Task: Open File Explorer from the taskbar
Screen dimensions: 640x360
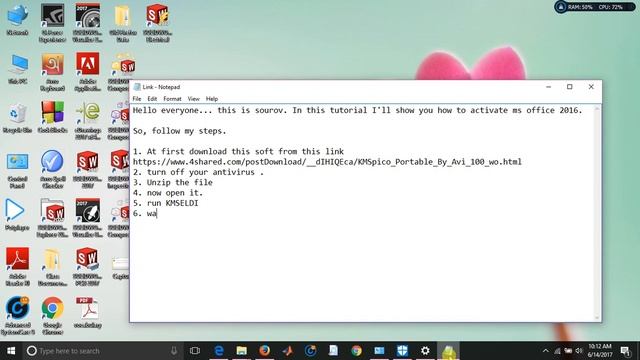Action: click(x=242, y=351)
